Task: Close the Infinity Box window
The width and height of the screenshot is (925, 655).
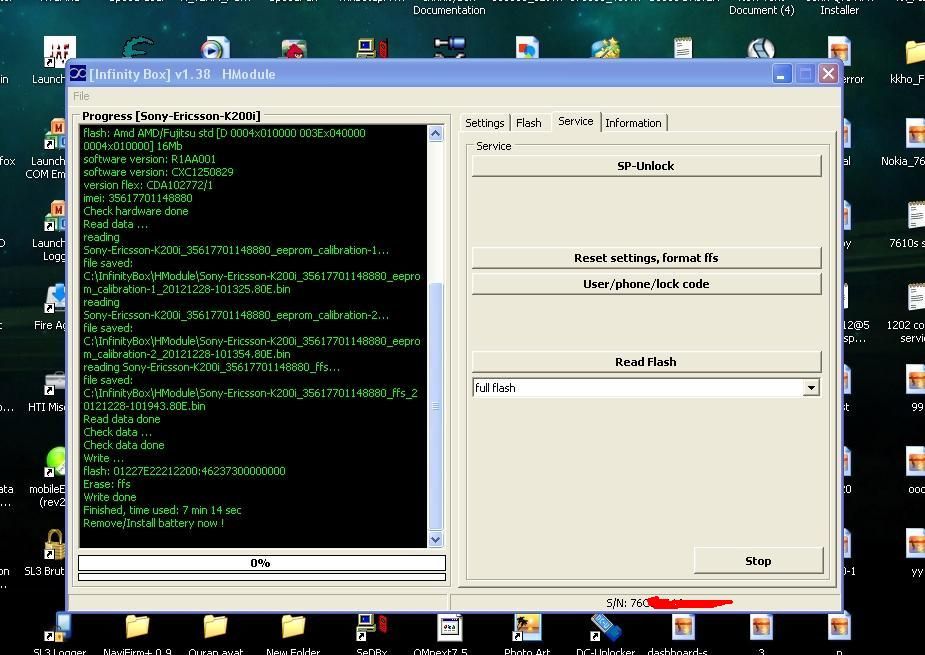Action: coord(828,74)
